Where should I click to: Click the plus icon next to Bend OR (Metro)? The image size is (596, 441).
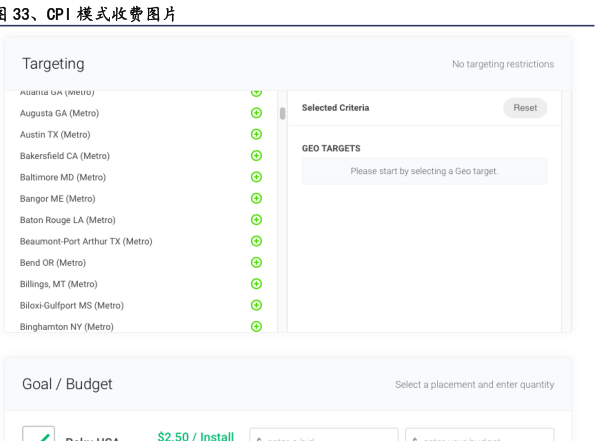click(x=257, y=262)
